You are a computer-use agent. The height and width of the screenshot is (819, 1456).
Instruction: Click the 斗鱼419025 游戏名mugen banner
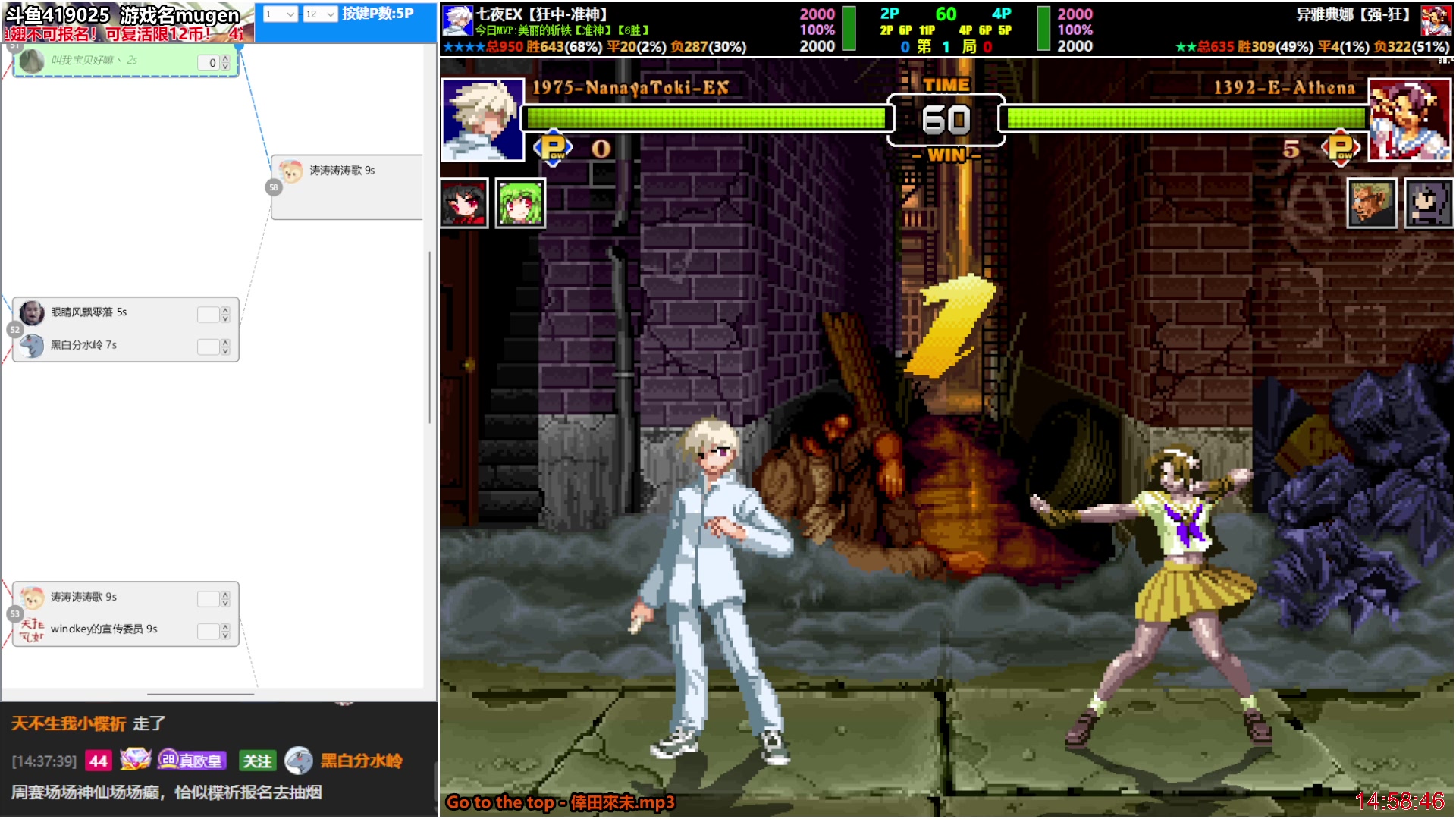(x=127, y=23)
